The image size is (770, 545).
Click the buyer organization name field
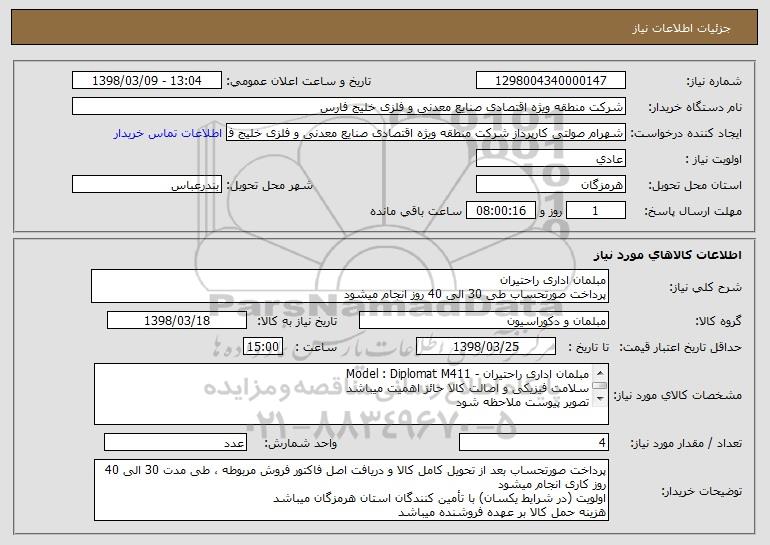(x=349, y=106)
